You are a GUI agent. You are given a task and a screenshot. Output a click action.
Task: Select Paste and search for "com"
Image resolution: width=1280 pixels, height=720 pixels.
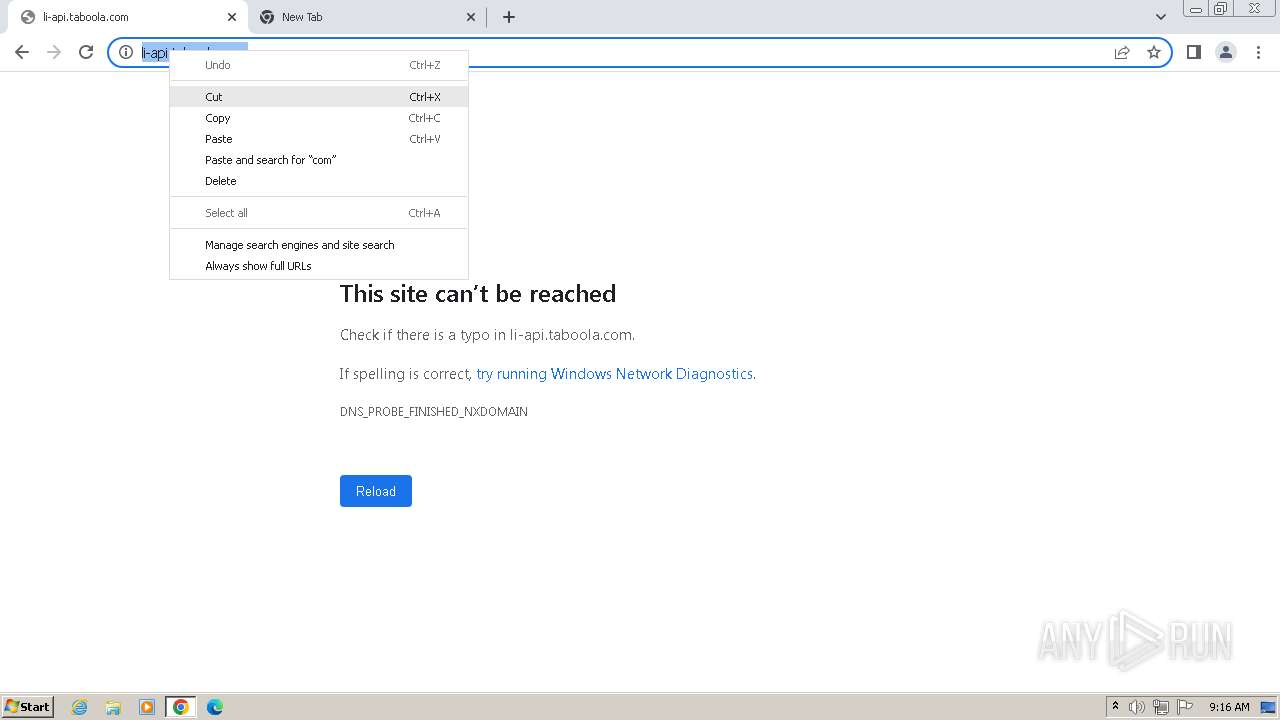click(319, 160)
